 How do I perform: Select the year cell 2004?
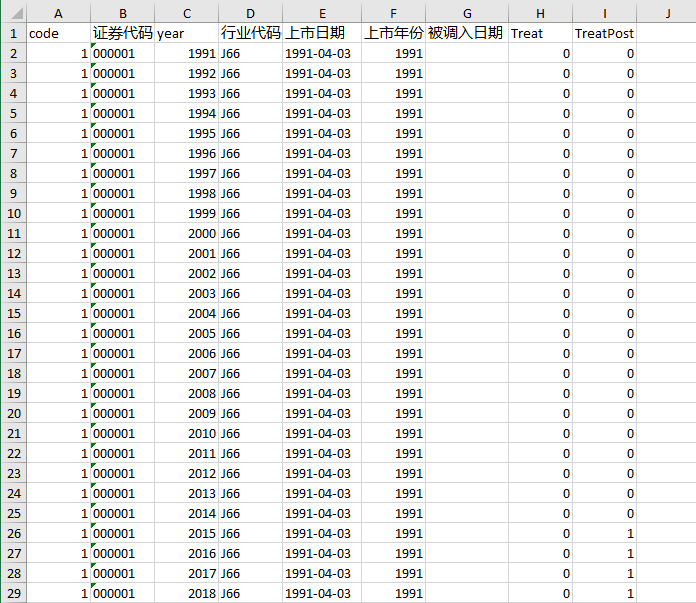click(x=186, y=313)
